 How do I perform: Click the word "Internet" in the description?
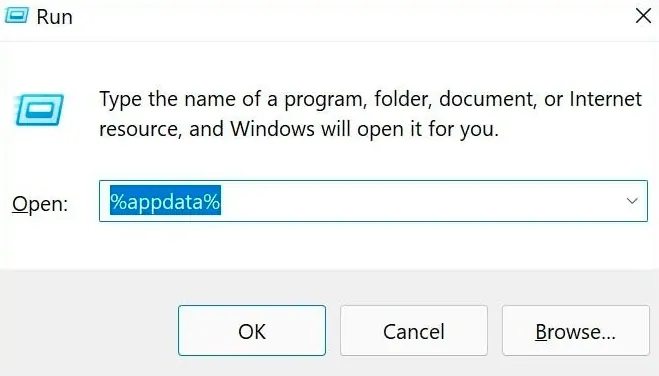[605, 99]
